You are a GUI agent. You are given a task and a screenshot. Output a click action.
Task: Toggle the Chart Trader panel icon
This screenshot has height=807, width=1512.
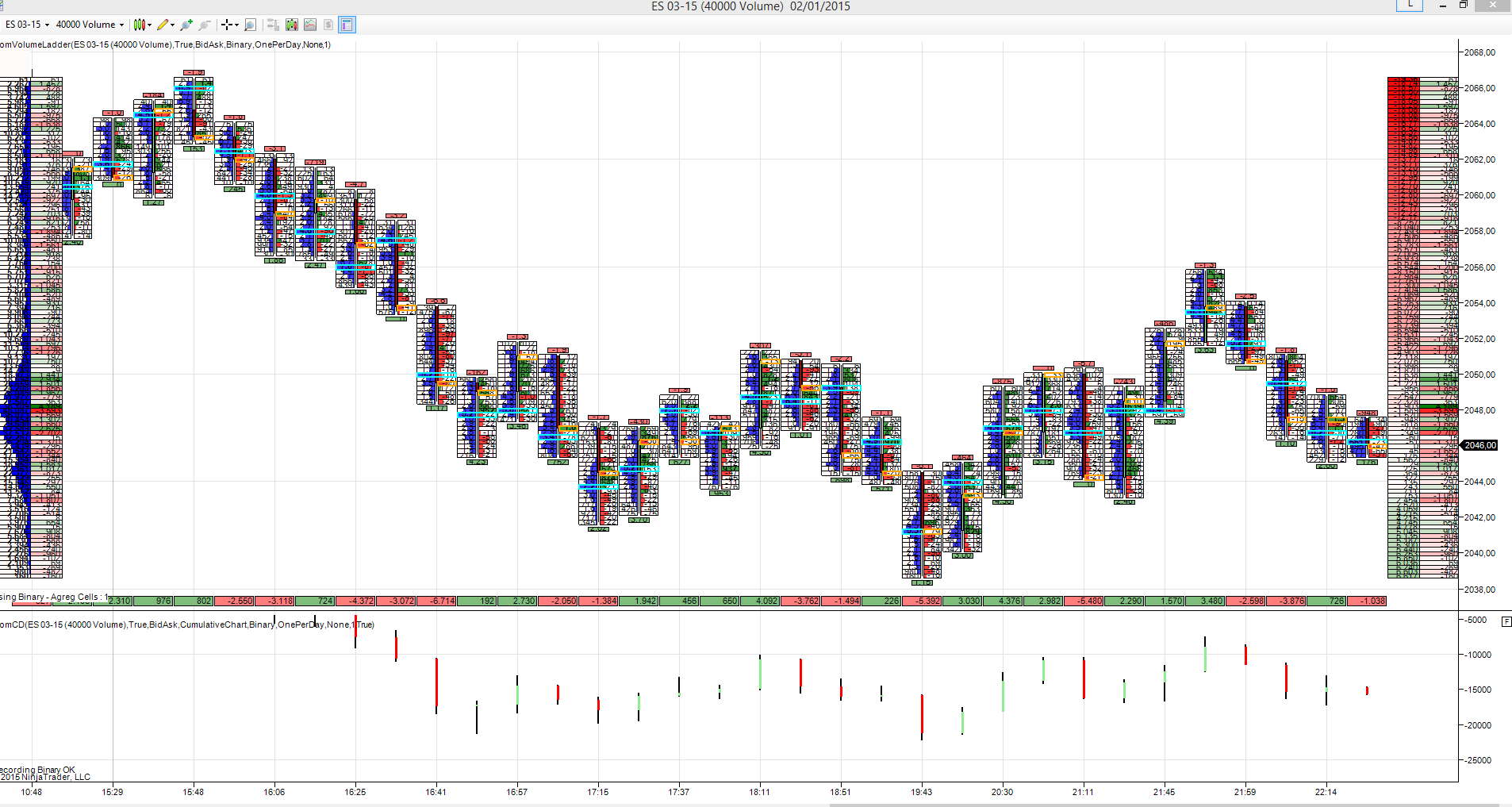(273, 25)
